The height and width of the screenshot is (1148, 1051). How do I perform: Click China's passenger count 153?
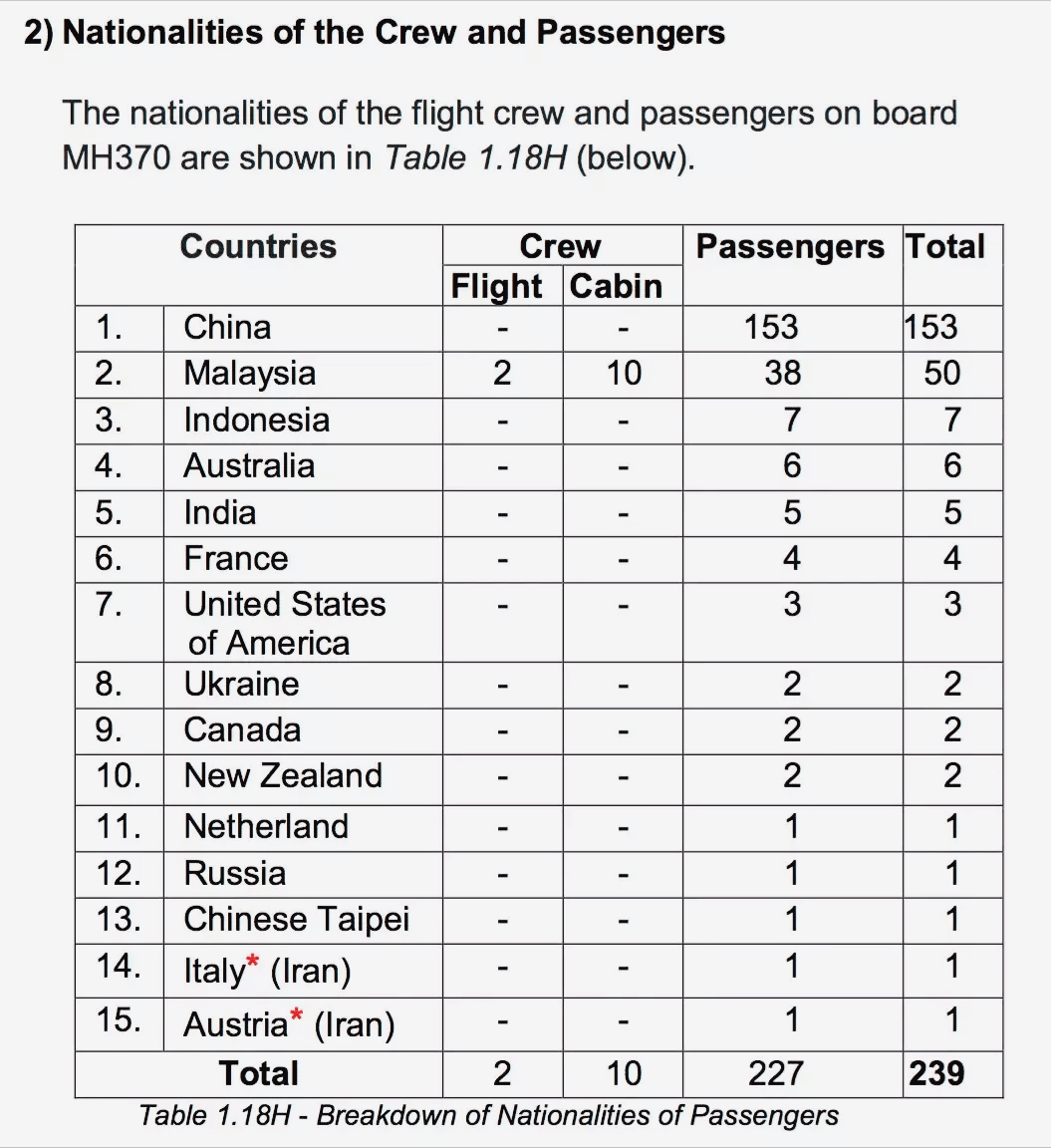click(771, 327)
